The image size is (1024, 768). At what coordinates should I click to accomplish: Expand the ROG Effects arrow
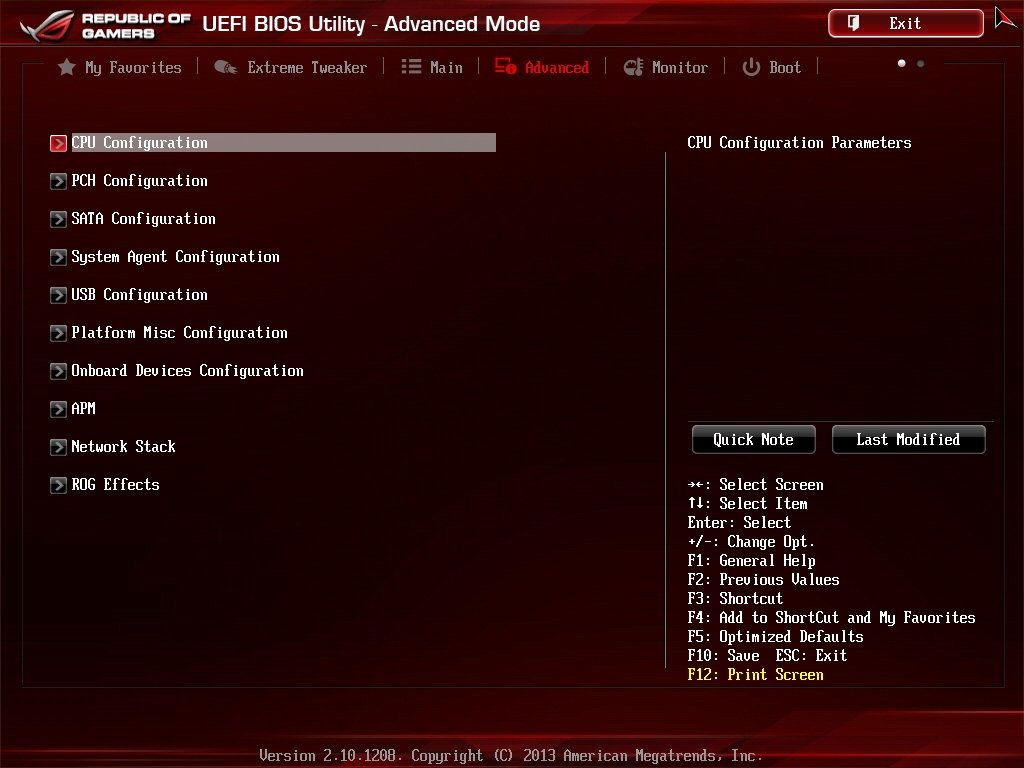click(58, 485)
